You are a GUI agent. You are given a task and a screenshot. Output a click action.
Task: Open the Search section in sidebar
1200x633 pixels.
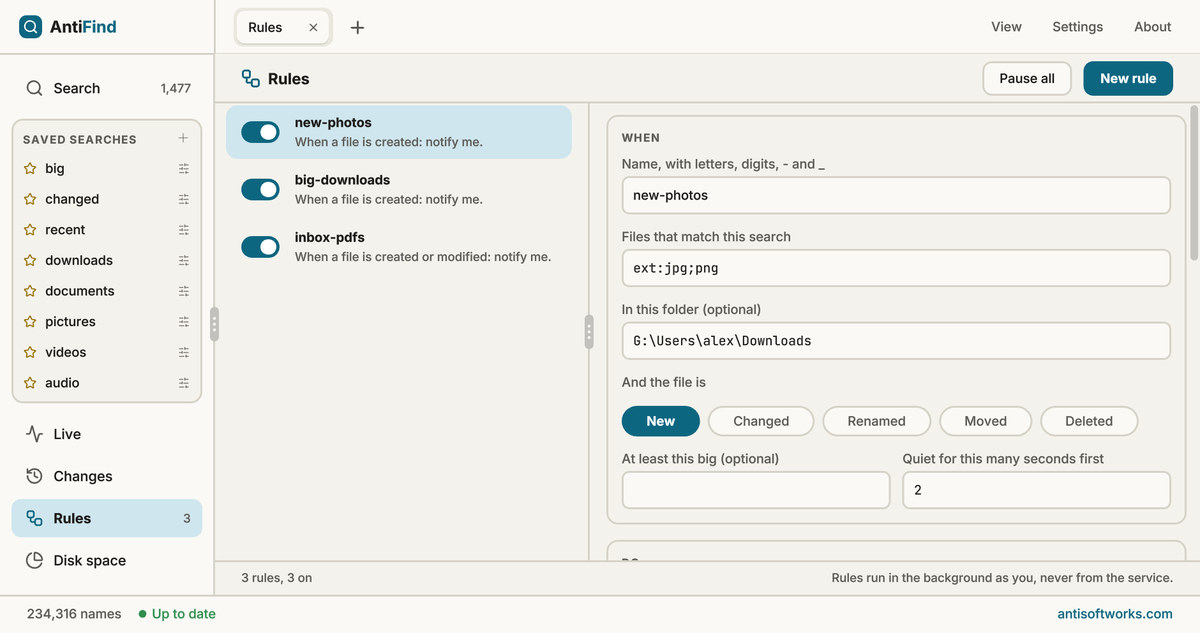coord(107,88)
